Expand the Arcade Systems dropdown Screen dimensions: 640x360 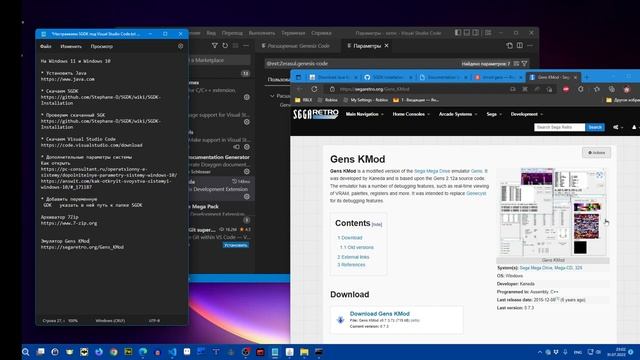[x=458, y=114]
